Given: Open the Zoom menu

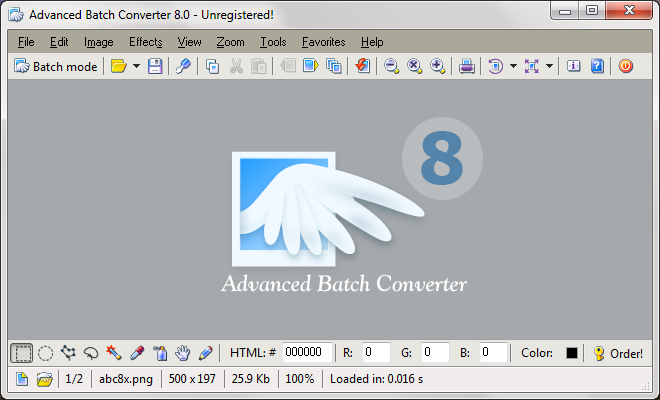Looking at the screenshot, I should tap(230, 42).
